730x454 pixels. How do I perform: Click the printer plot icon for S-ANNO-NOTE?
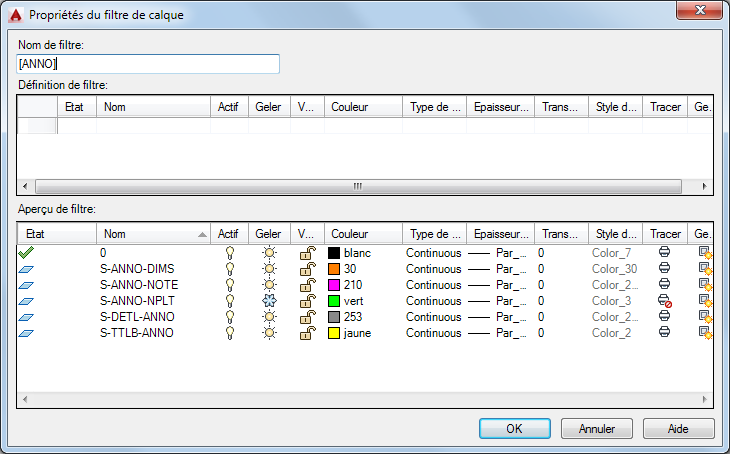[664, 284]
